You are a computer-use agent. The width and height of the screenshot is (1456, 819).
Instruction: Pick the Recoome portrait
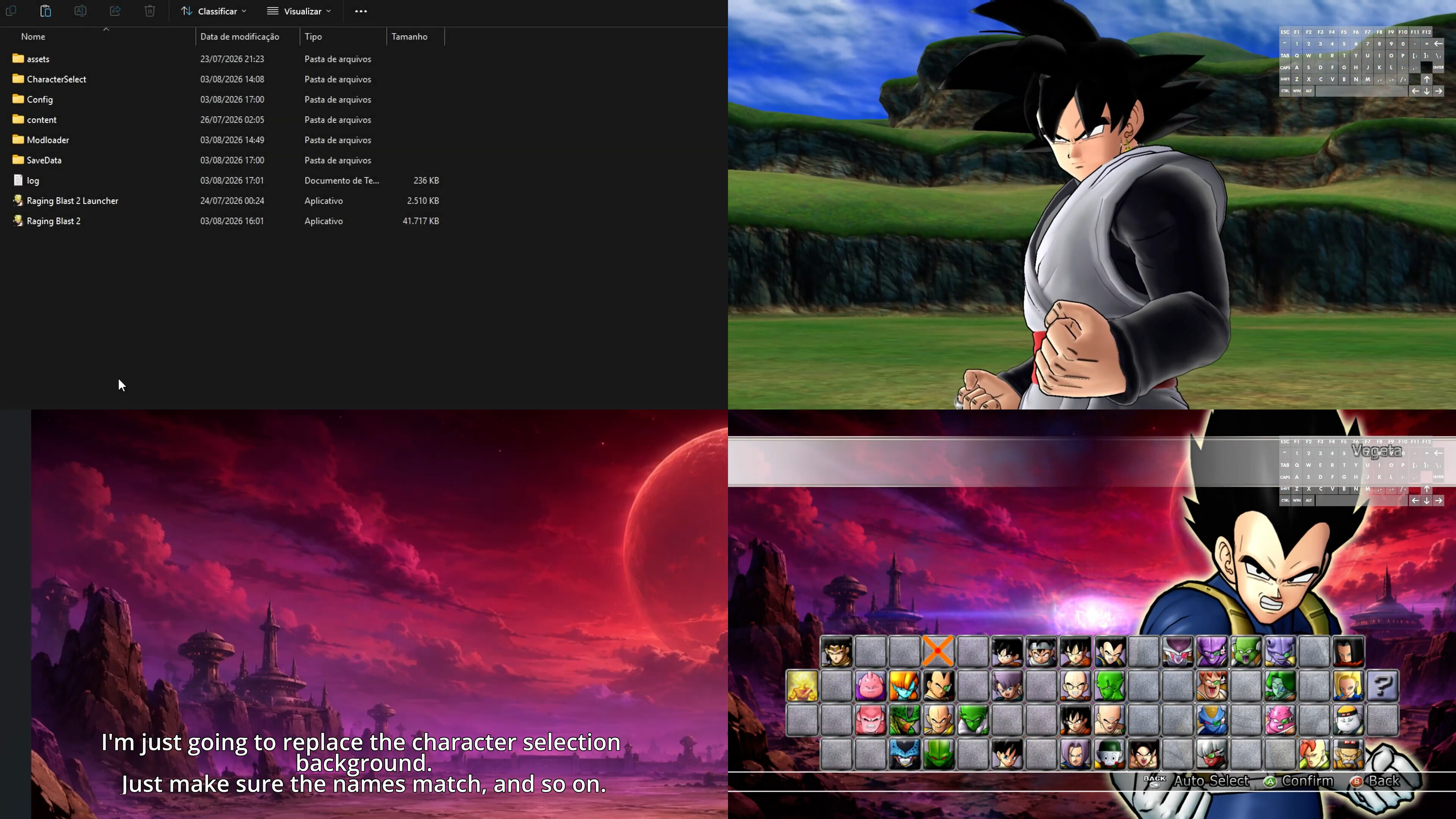coord(1212,686)
